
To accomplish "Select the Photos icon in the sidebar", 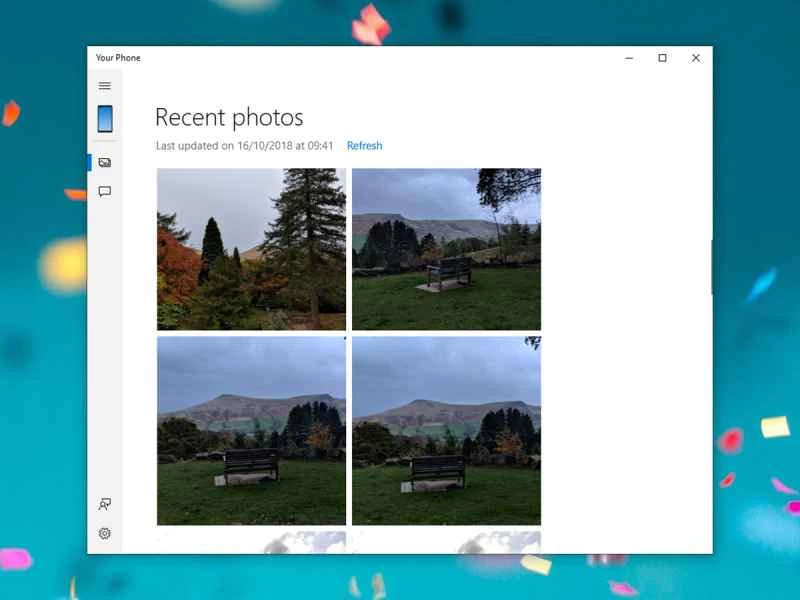I will (x=104, y=160).
